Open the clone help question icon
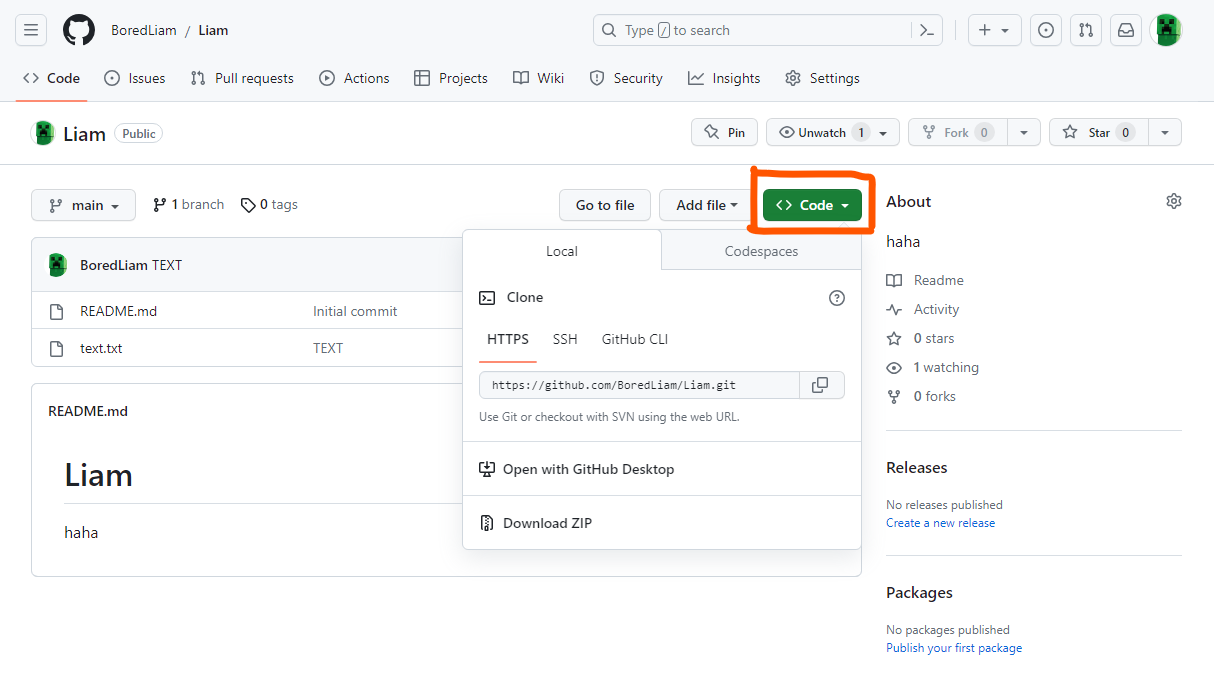Viewport: 1214px width, 685px height. tap(837, 297)
